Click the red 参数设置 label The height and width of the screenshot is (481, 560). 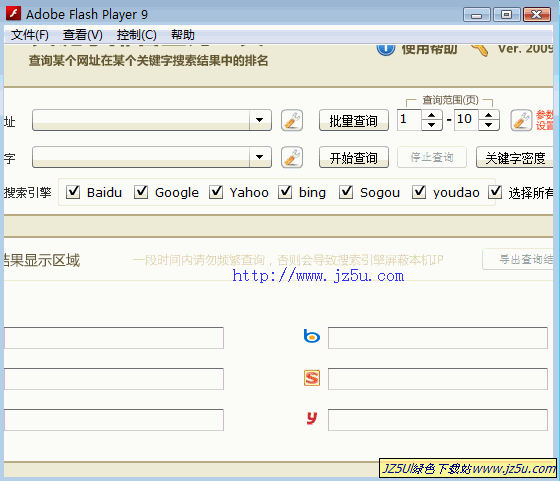(544, 120)
